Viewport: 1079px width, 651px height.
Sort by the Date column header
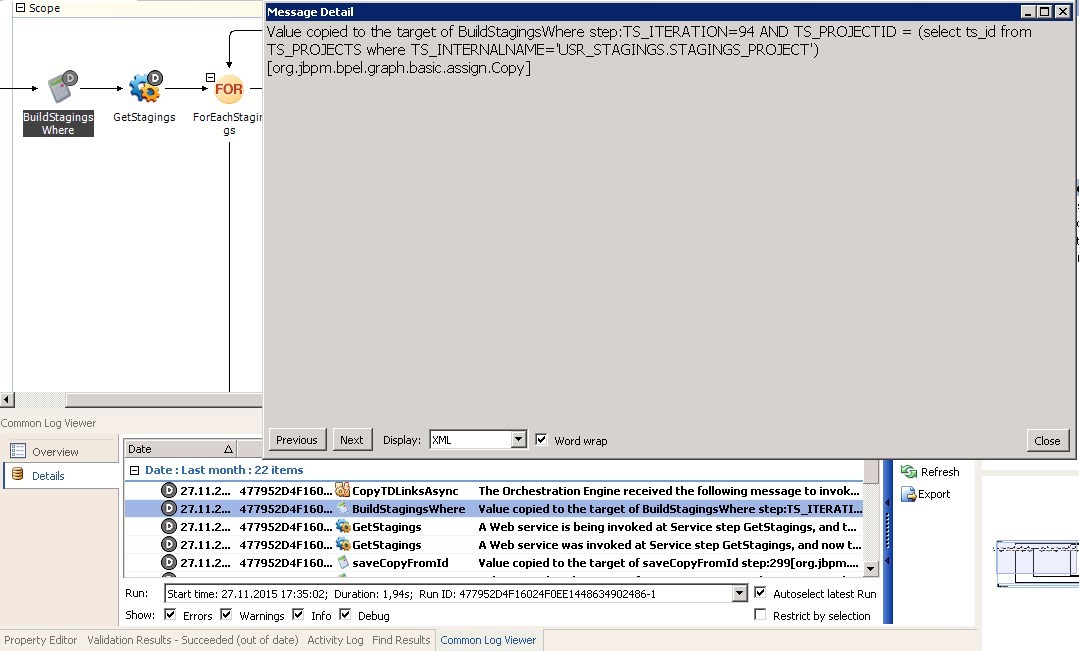180,449
